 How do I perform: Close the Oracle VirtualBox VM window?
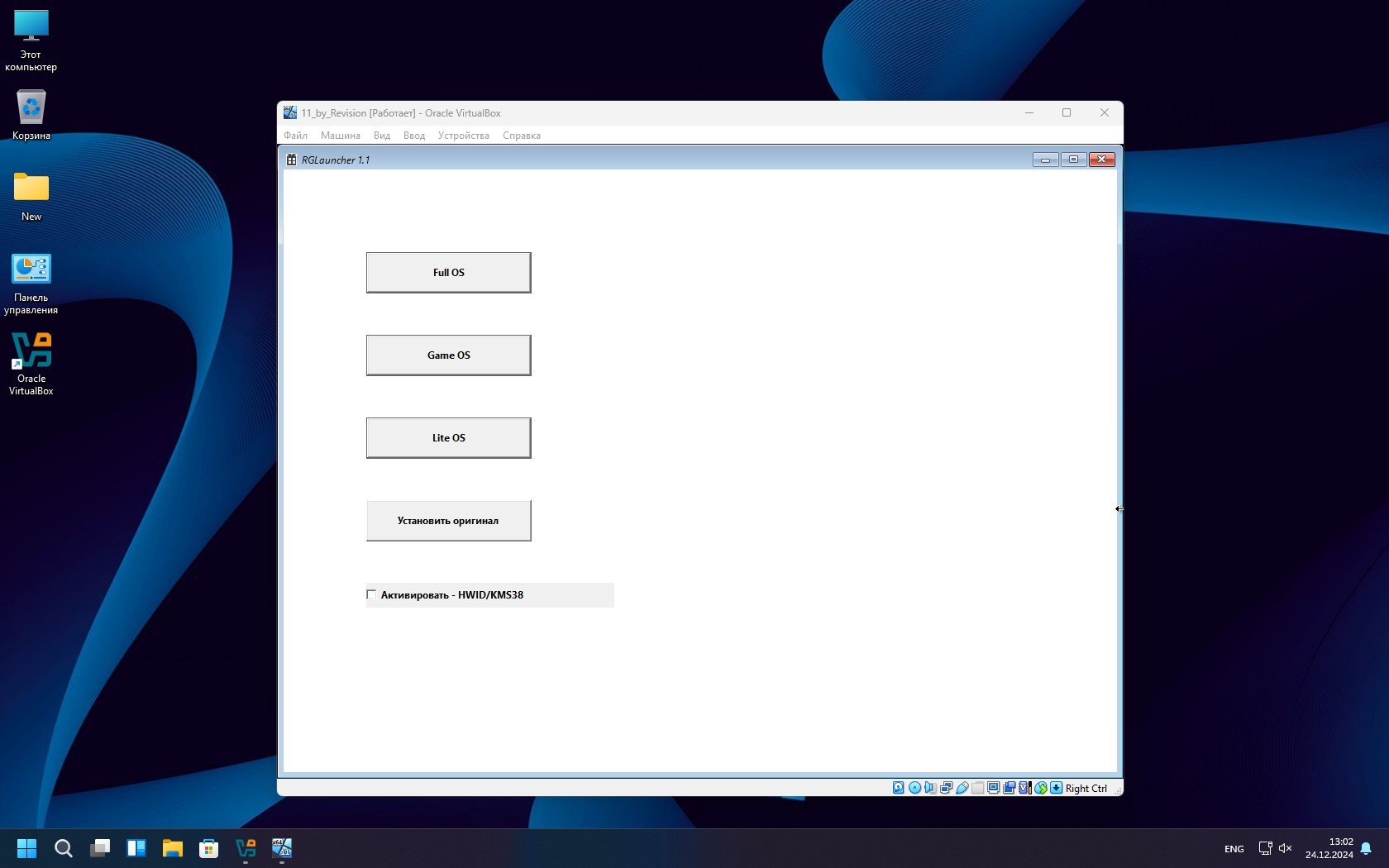[1105, 112]
